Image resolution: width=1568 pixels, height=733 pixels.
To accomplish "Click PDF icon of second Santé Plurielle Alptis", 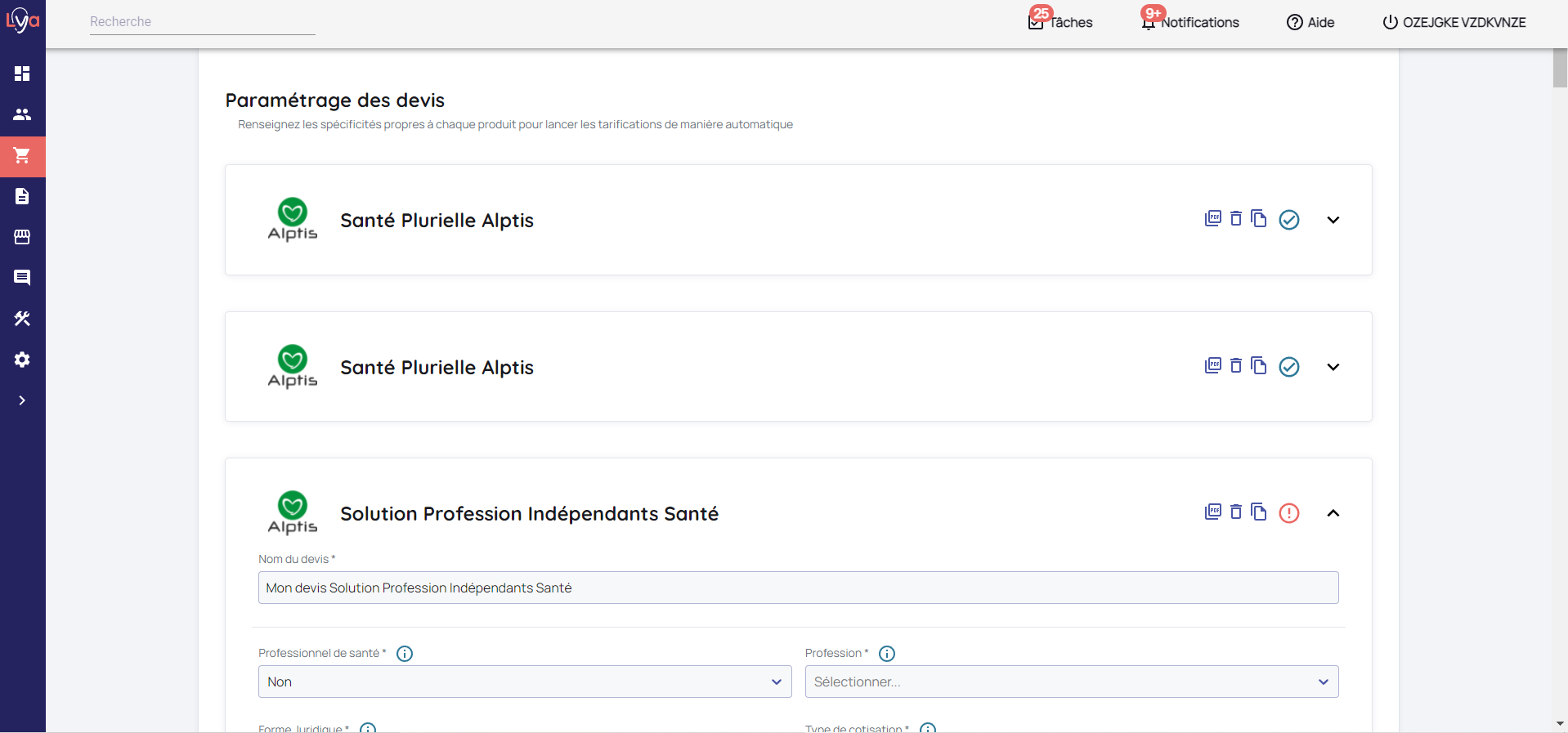I will click(1213, 366).
